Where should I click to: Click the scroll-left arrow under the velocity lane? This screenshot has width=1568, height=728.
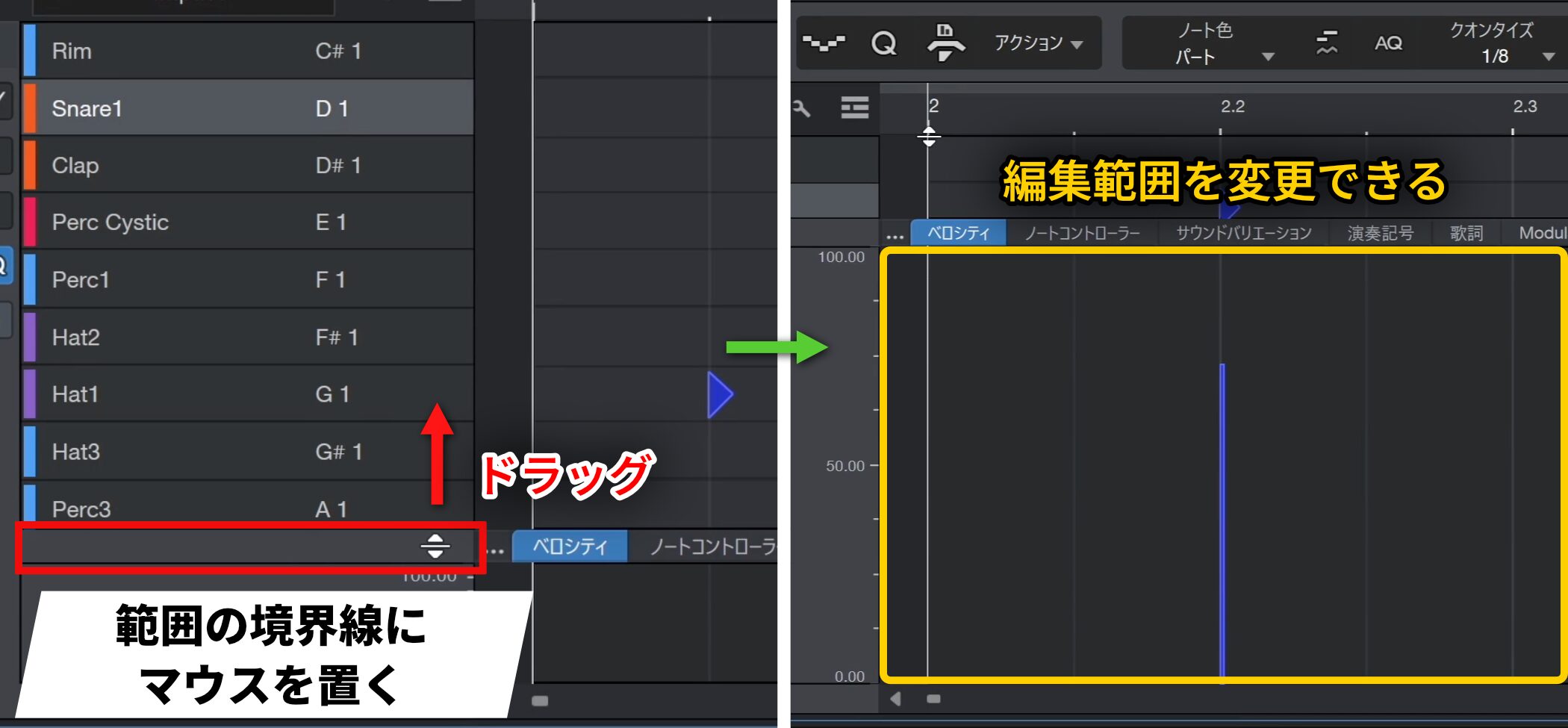coord(896,699)
